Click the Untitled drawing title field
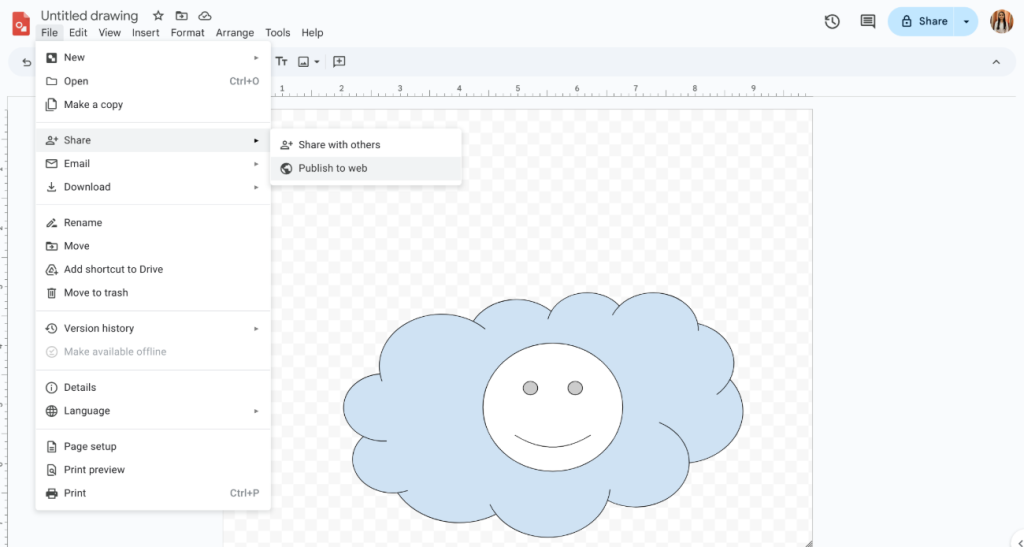1024x547 pixels. click(x=89, y=16)
